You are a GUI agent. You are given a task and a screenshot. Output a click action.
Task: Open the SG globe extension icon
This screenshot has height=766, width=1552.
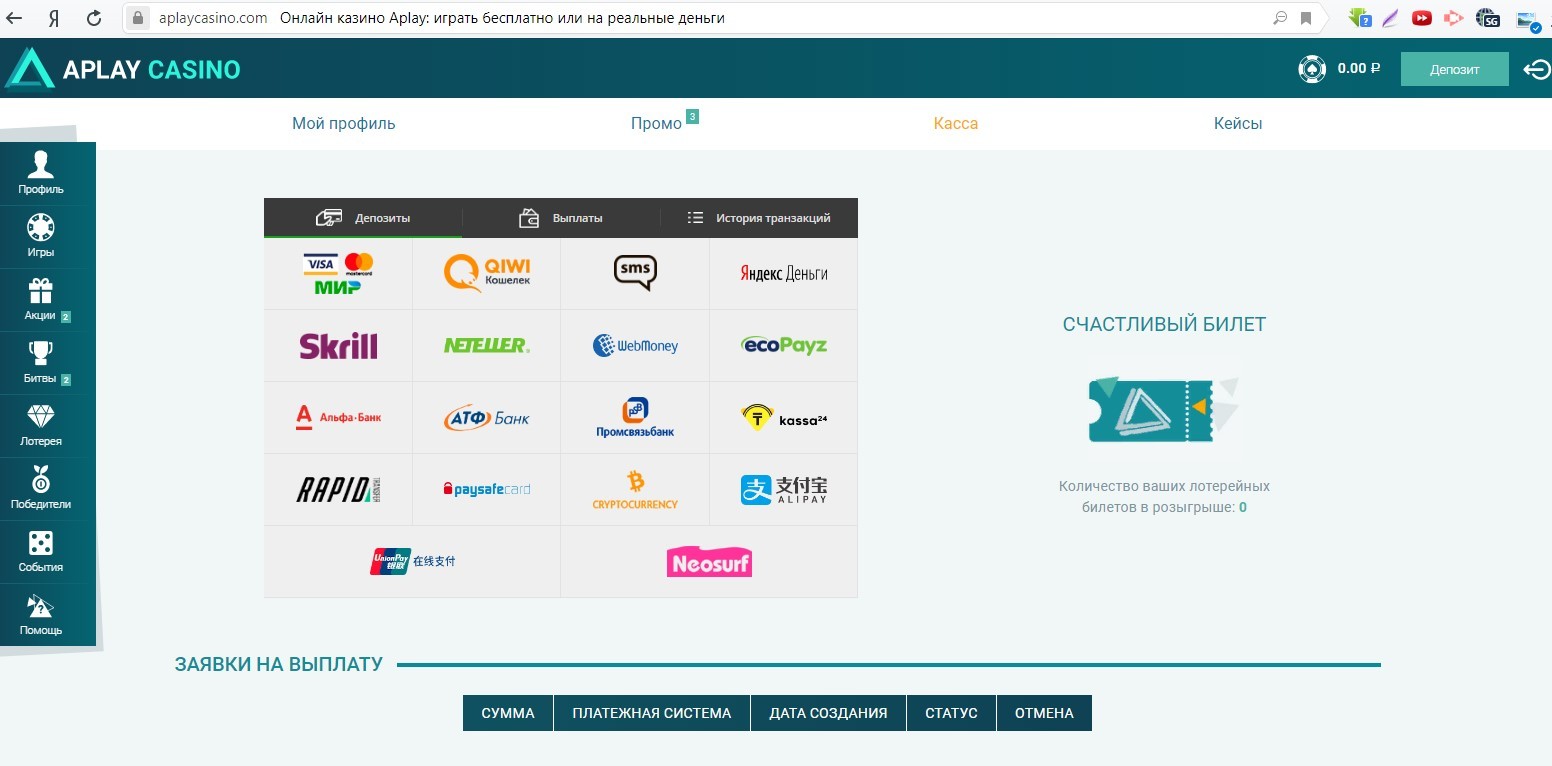pos(1488,18)
